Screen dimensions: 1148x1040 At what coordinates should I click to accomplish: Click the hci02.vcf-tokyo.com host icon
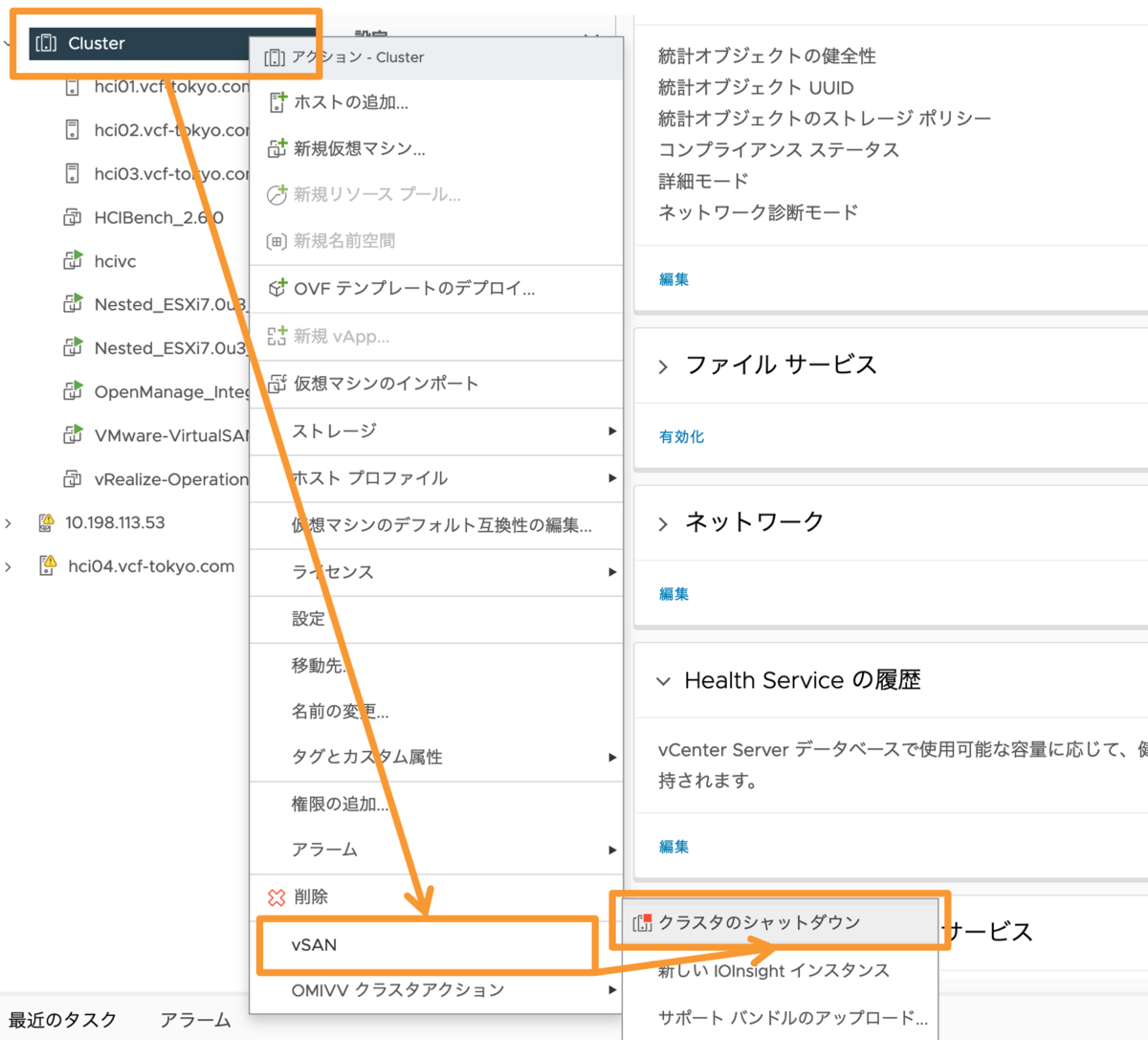click(73, 130)
